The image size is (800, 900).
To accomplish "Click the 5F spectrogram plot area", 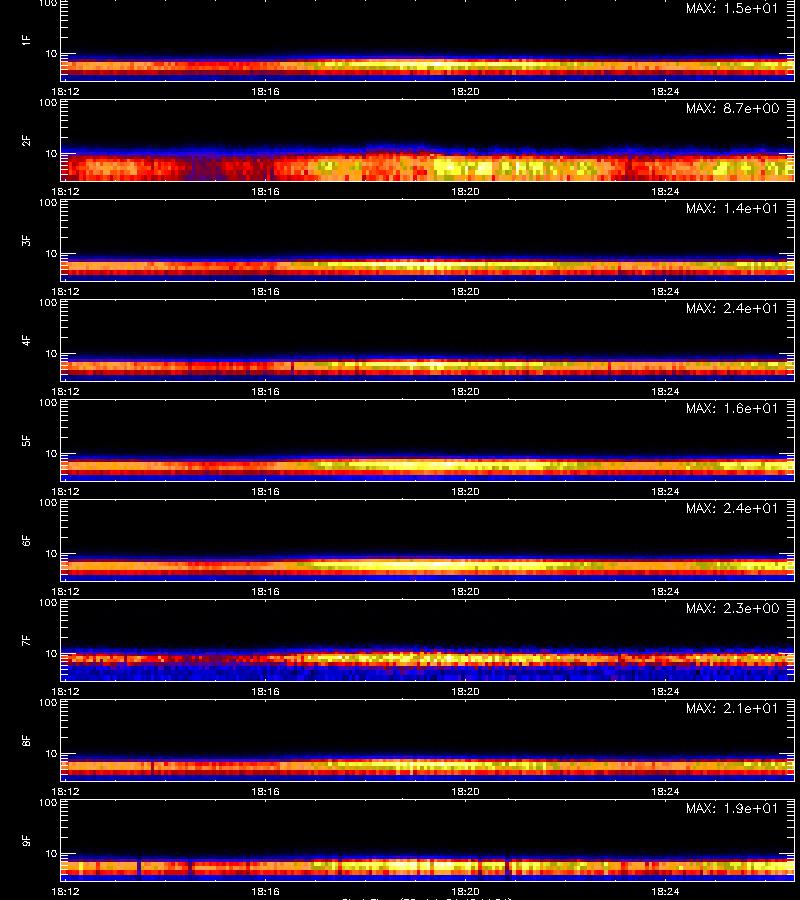I will (428, 440).
